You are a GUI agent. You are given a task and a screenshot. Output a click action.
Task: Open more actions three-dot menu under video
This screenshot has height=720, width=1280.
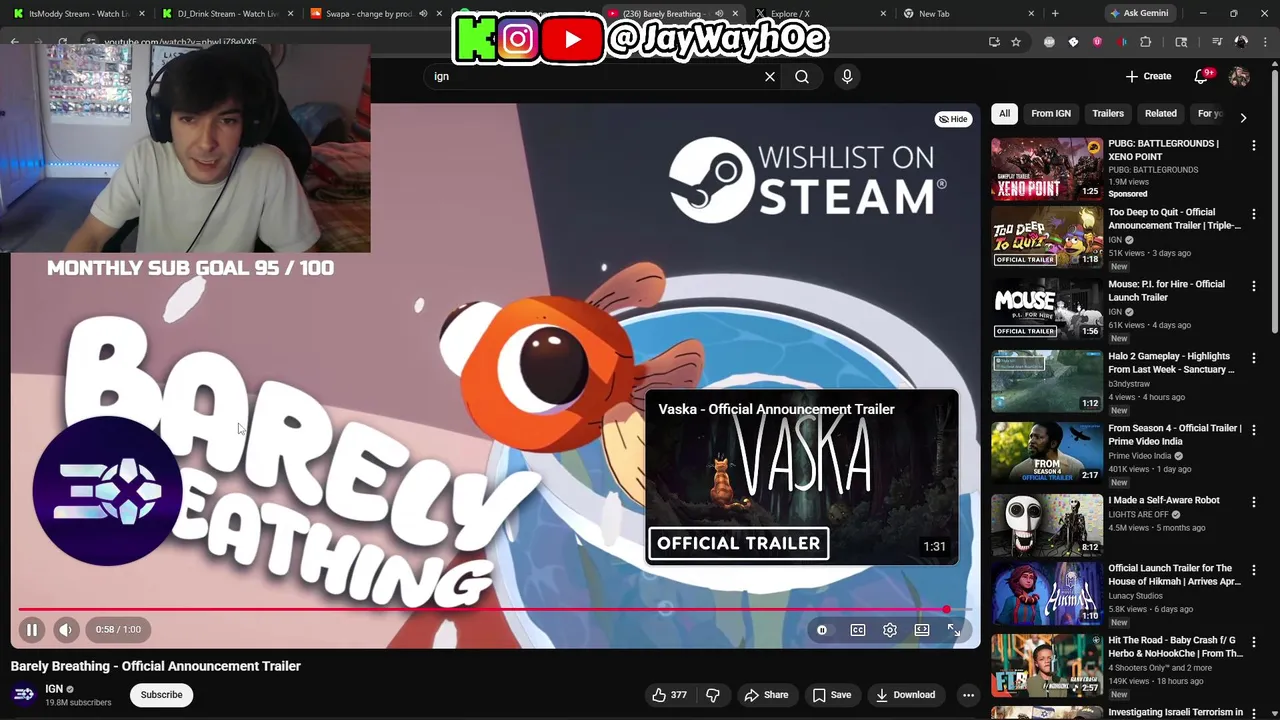968,695
